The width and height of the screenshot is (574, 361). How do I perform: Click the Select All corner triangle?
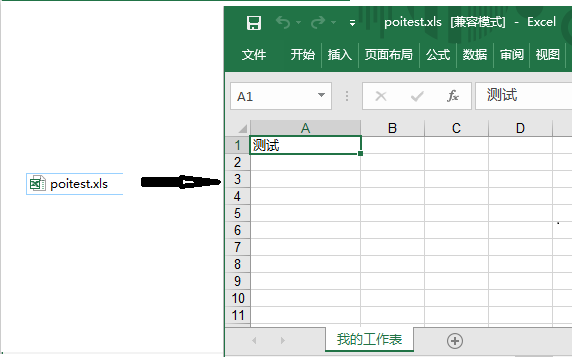click(x=242, y=129)
